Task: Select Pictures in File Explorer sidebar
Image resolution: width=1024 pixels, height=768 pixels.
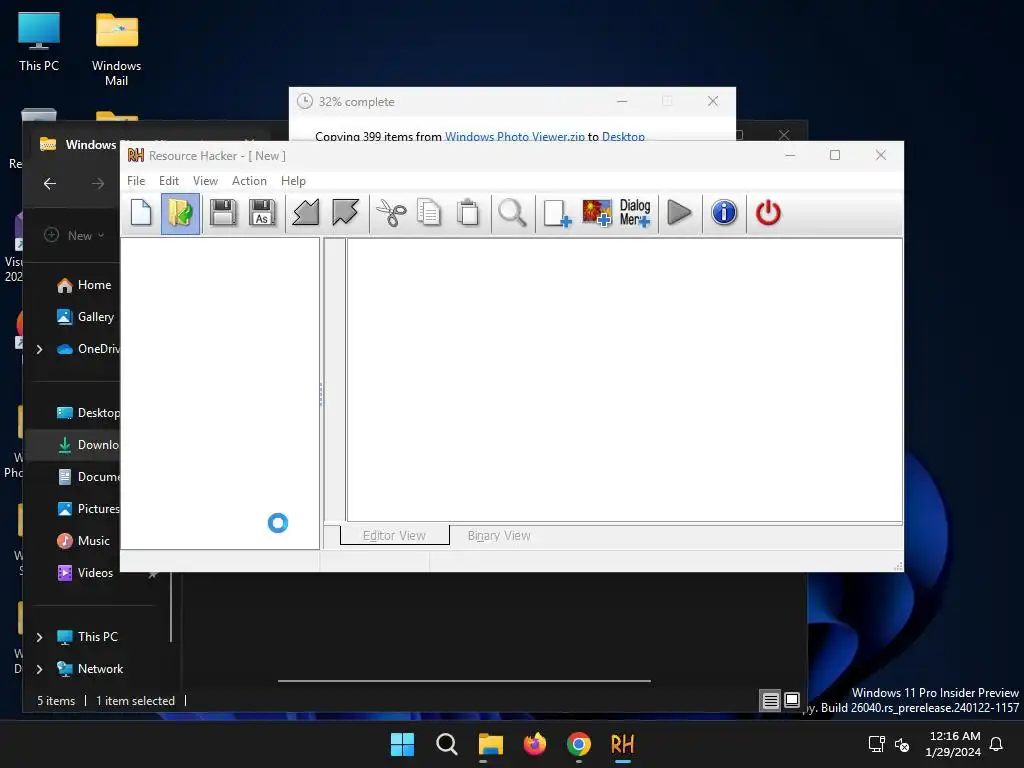Action: coord(88,509)
